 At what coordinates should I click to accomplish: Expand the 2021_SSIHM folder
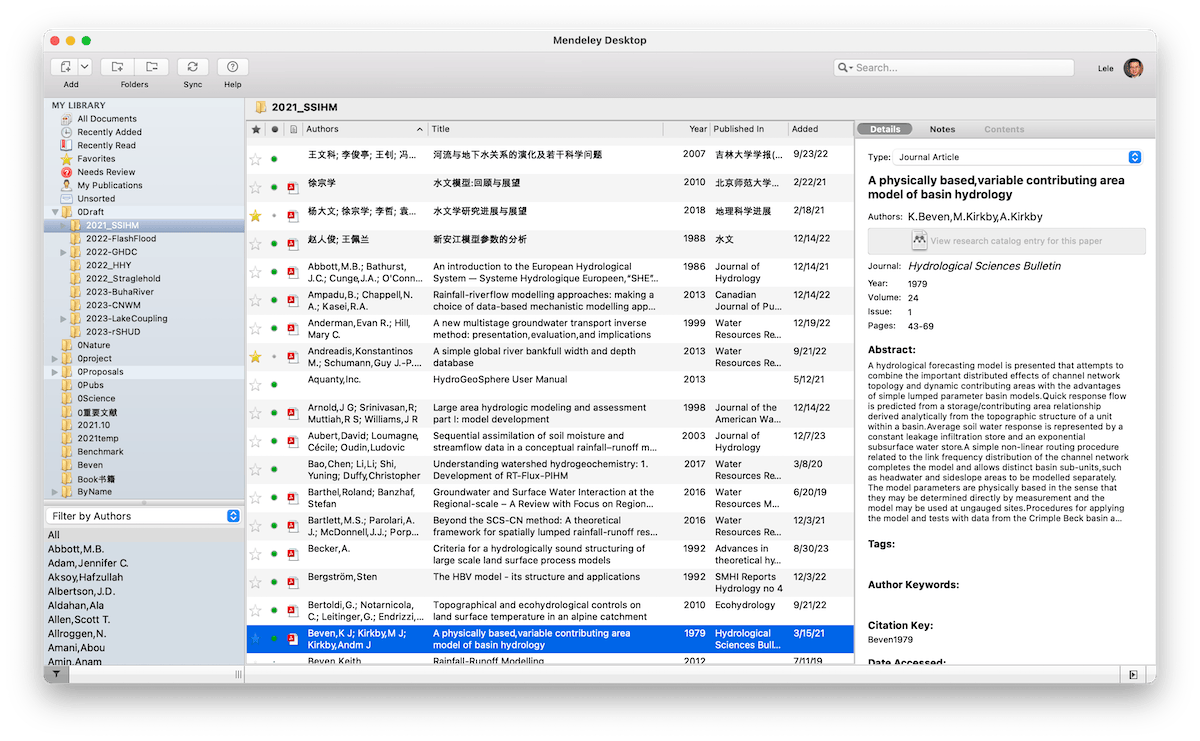[x=64, y=226]
